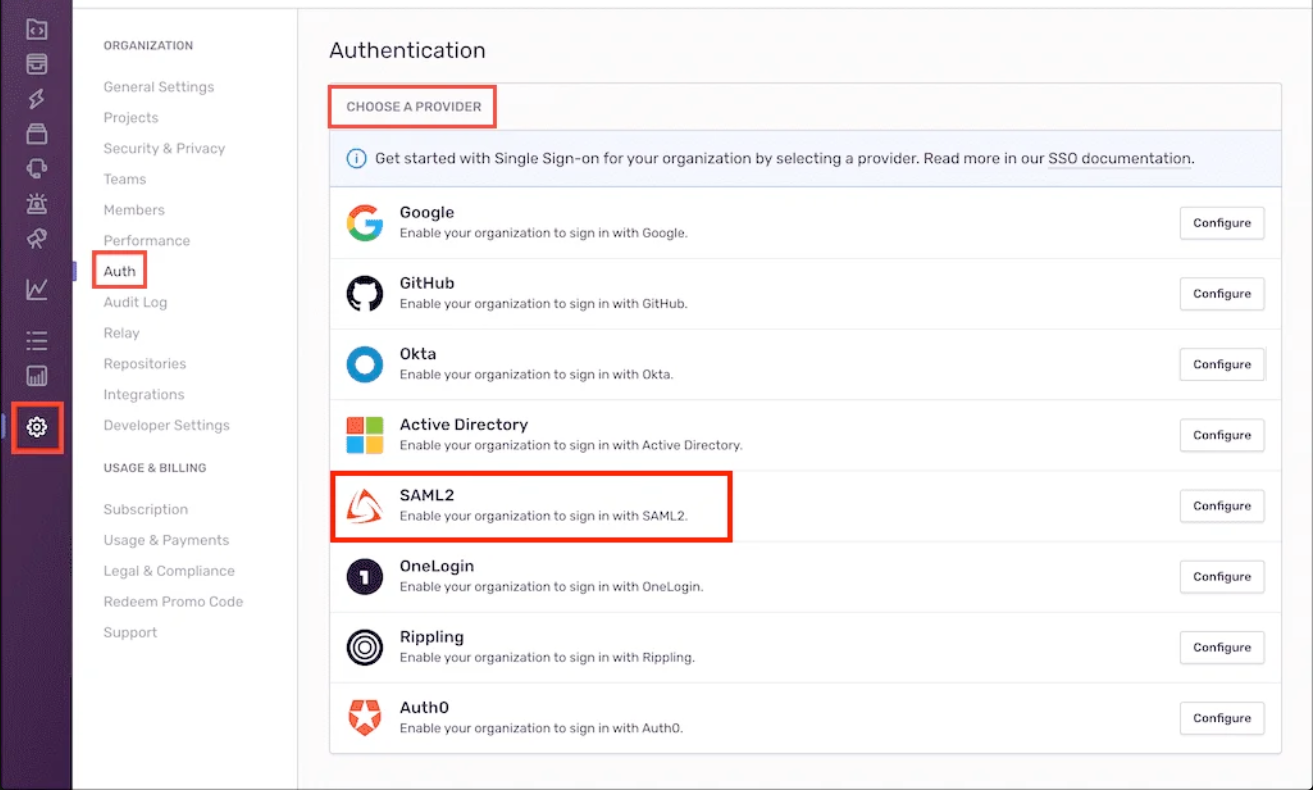This screenshot has width=1313, height=790.
Task: Click the Authentication page heading
Action: point(407,50)
